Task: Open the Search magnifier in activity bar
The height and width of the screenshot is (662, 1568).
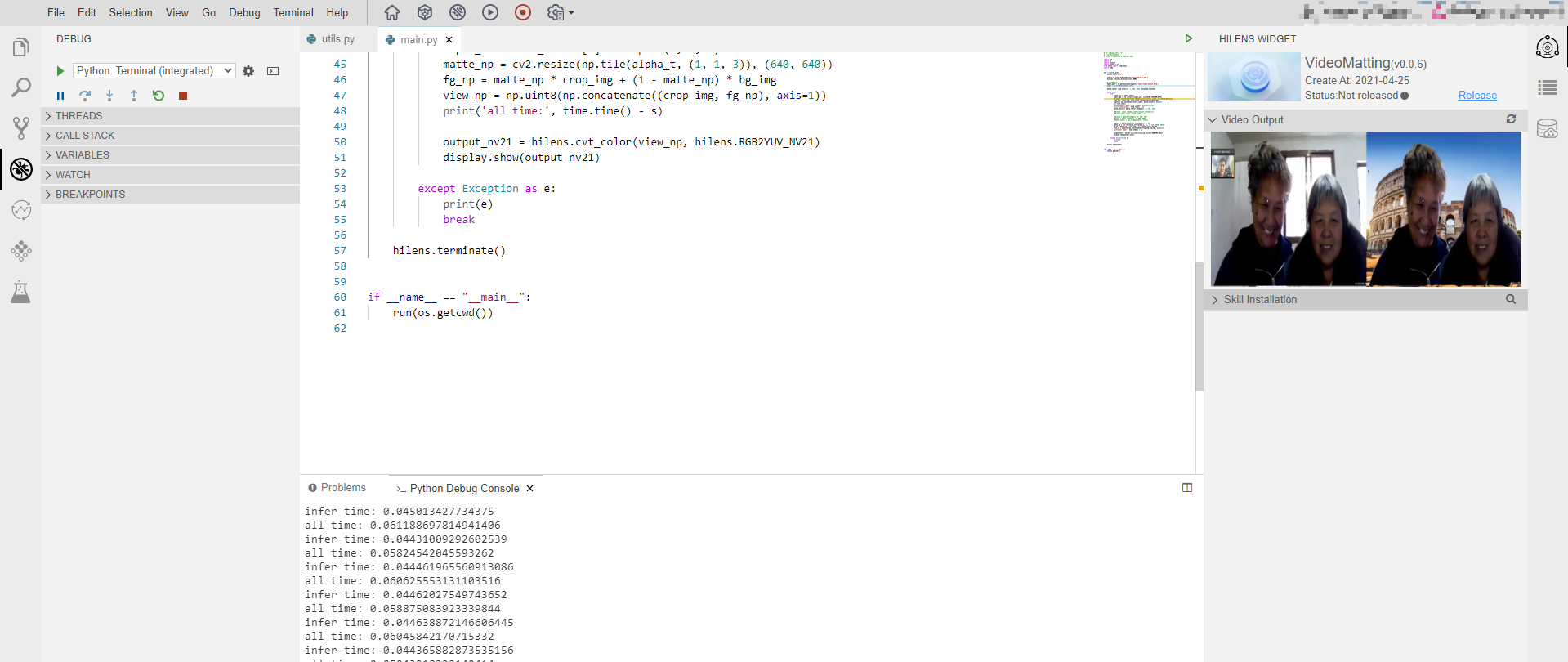Action: click(x=21, y=87)
